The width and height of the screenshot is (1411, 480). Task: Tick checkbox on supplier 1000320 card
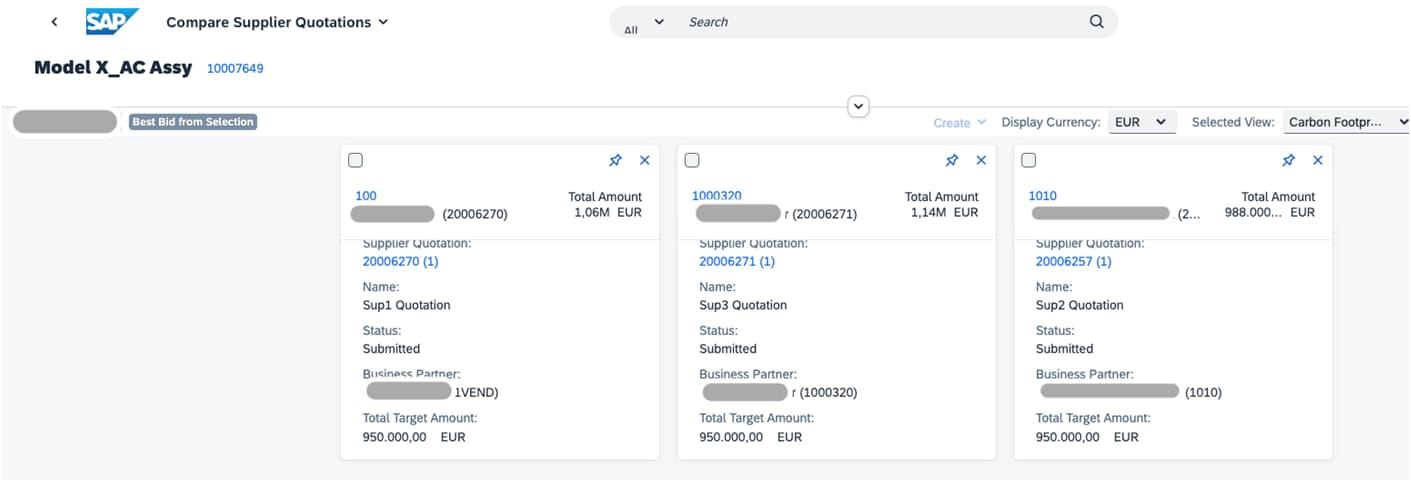[x=692, y=160]
